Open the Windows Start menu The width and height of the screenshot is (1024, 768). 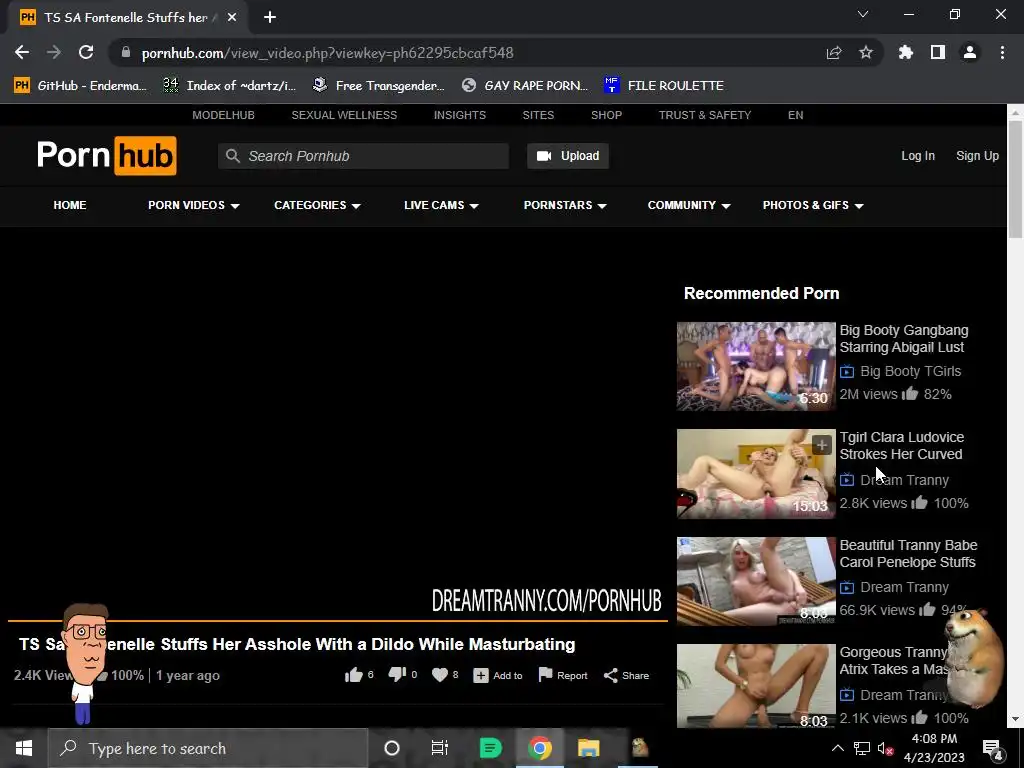24,748
